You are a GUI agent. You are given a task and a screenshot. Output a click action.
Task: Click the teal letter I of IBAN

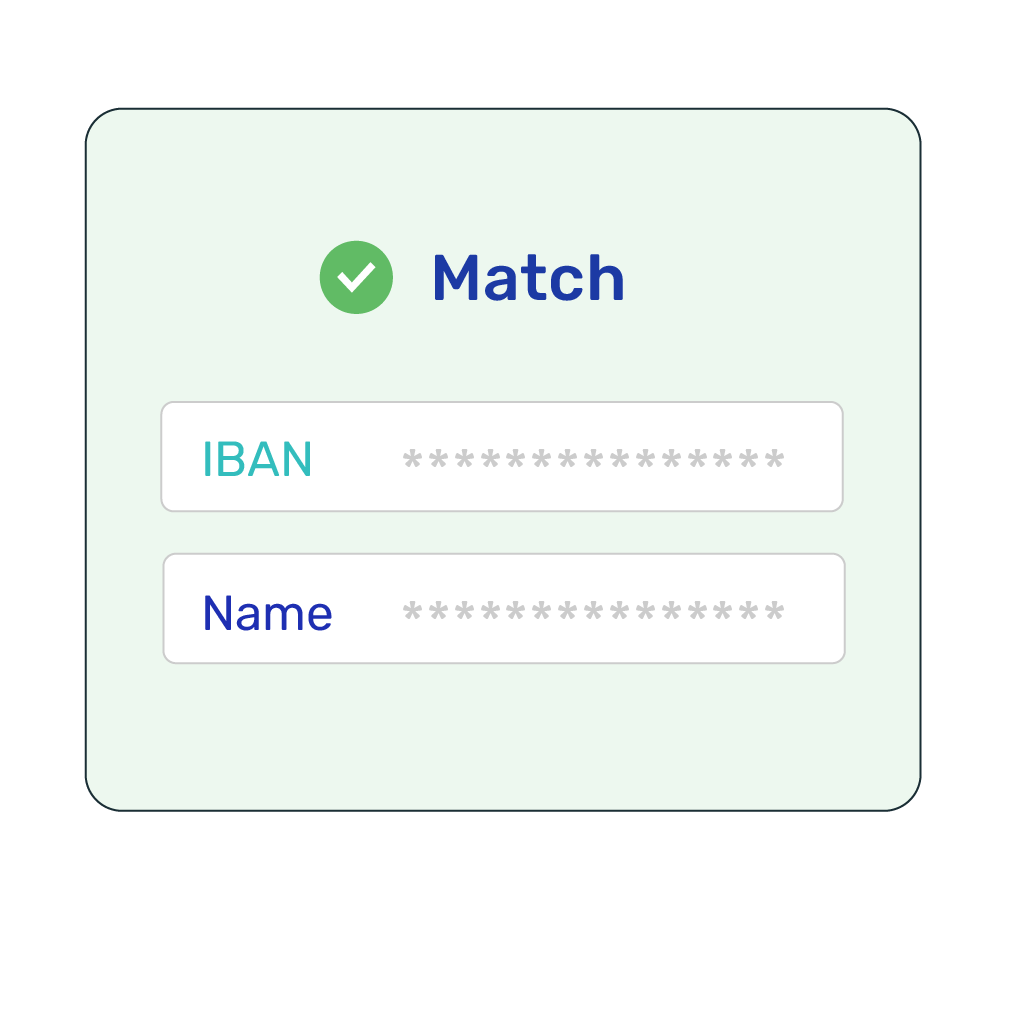click(x=207, y=459)
